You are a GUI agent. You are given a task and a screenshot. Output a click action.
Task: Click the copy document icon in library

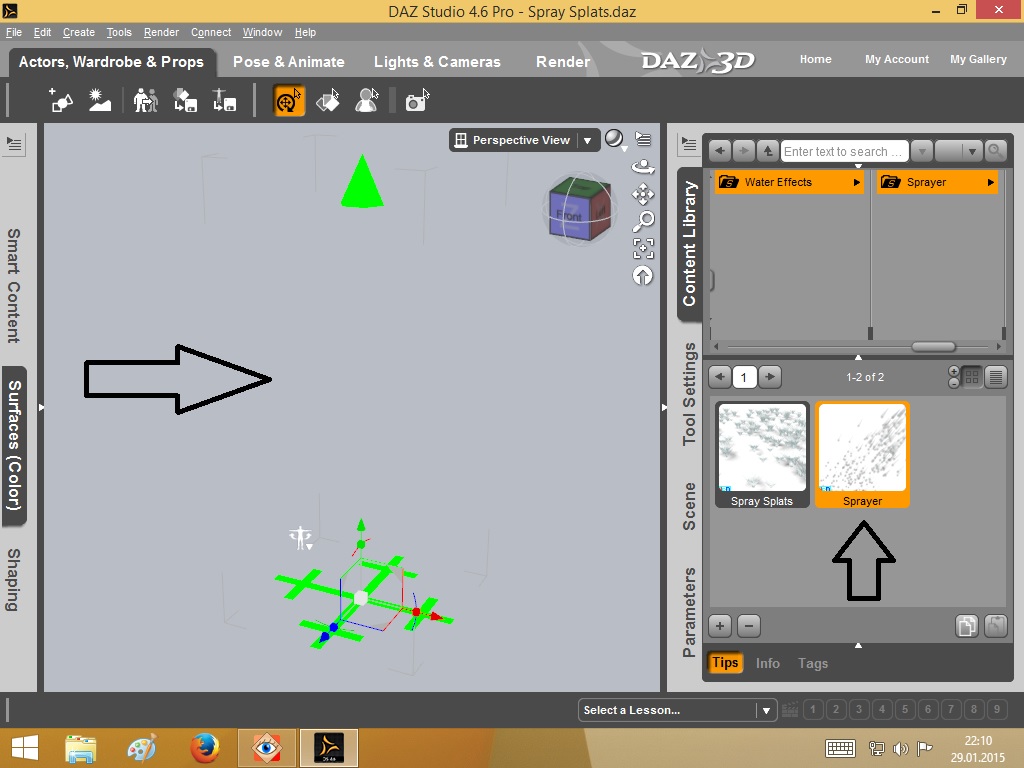(967, 626)
